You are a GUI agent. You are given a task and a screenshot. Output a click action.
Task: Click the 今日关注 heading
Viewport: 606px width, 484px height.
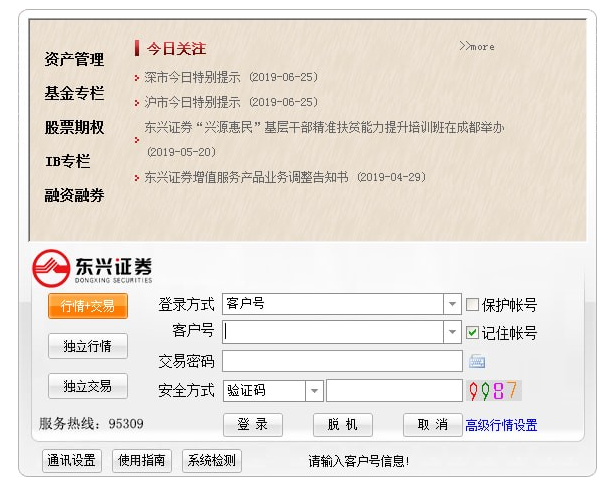tap(176, 49)
